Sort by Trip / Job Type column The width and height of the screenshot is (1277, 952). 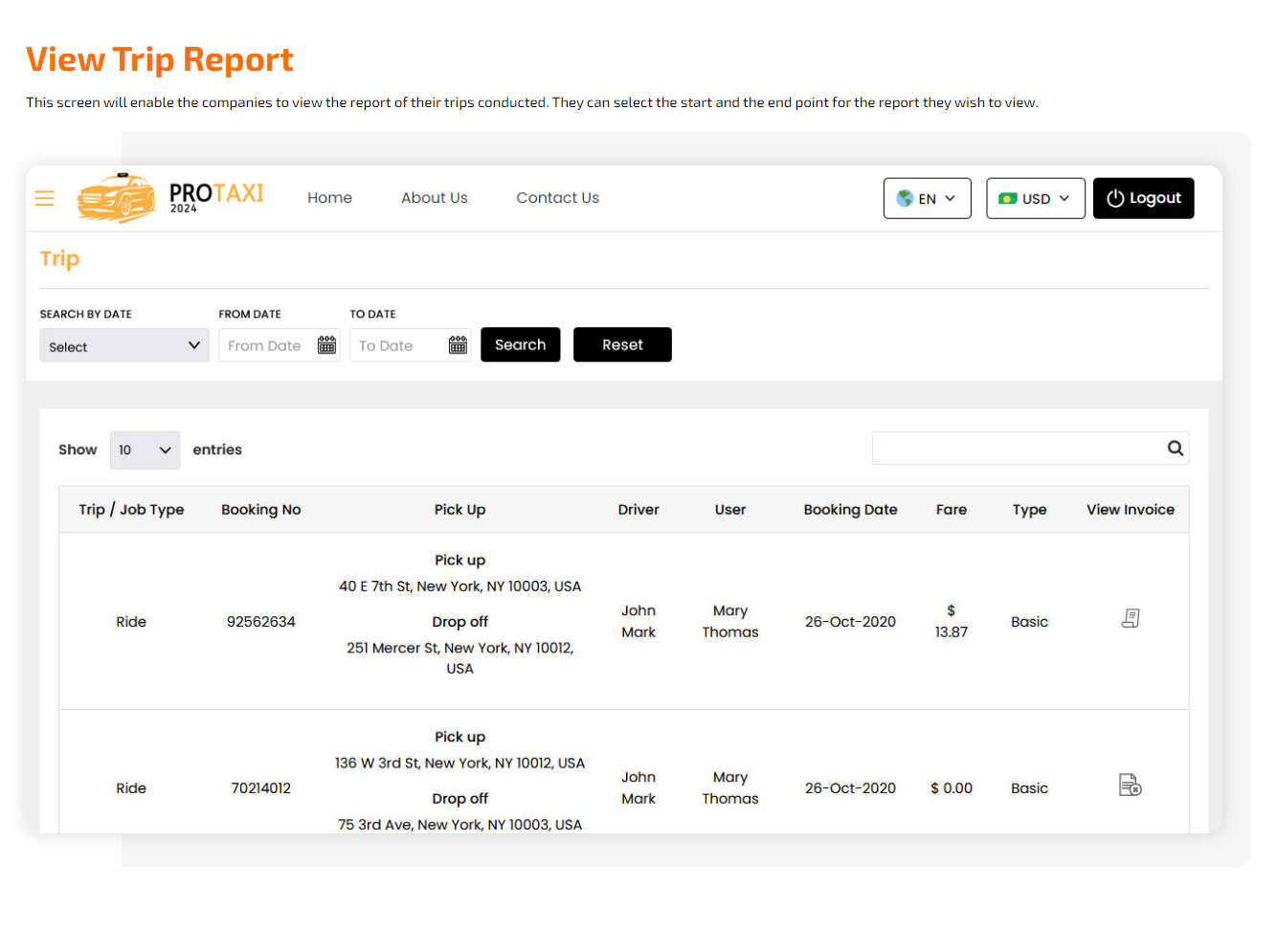(131, 510)
